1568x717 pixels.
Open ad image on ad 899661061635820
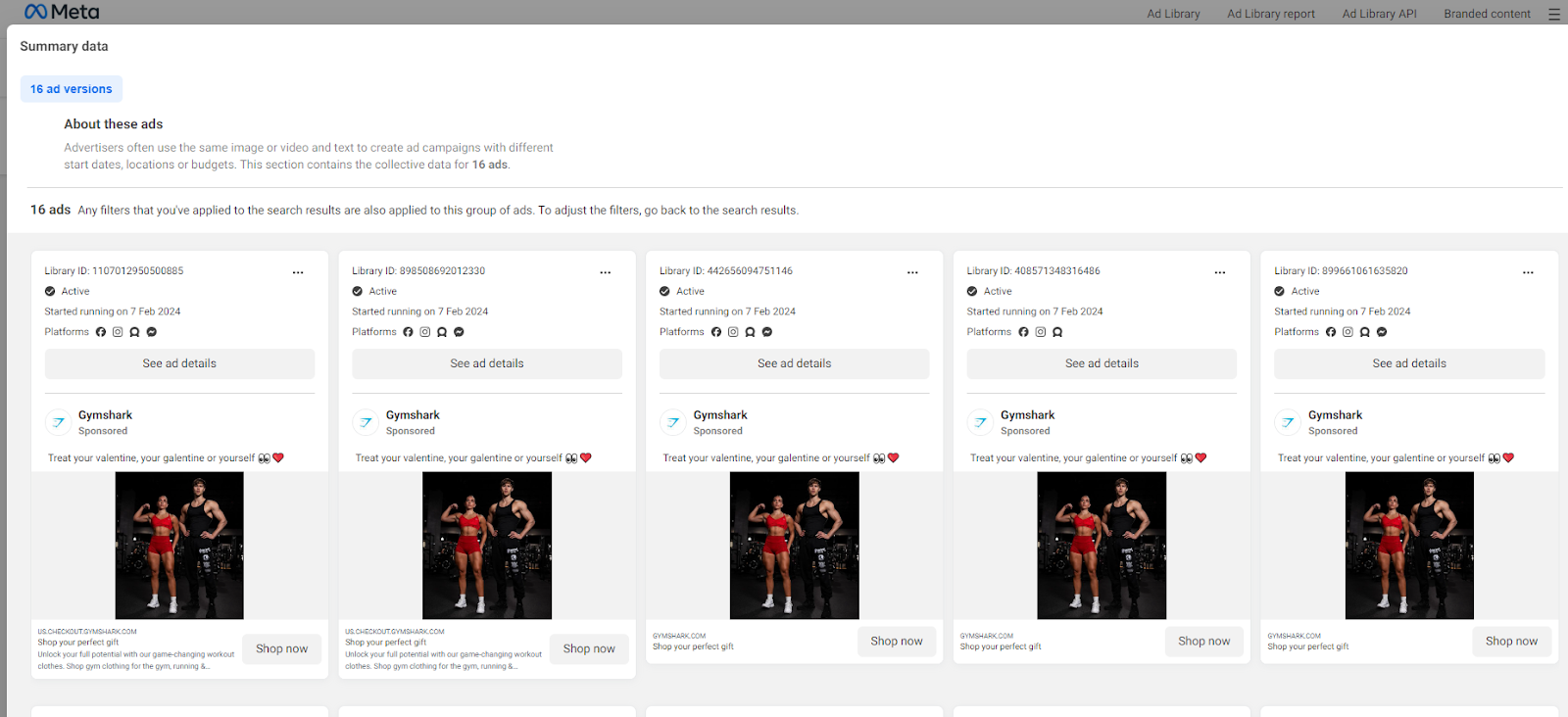1409,546
